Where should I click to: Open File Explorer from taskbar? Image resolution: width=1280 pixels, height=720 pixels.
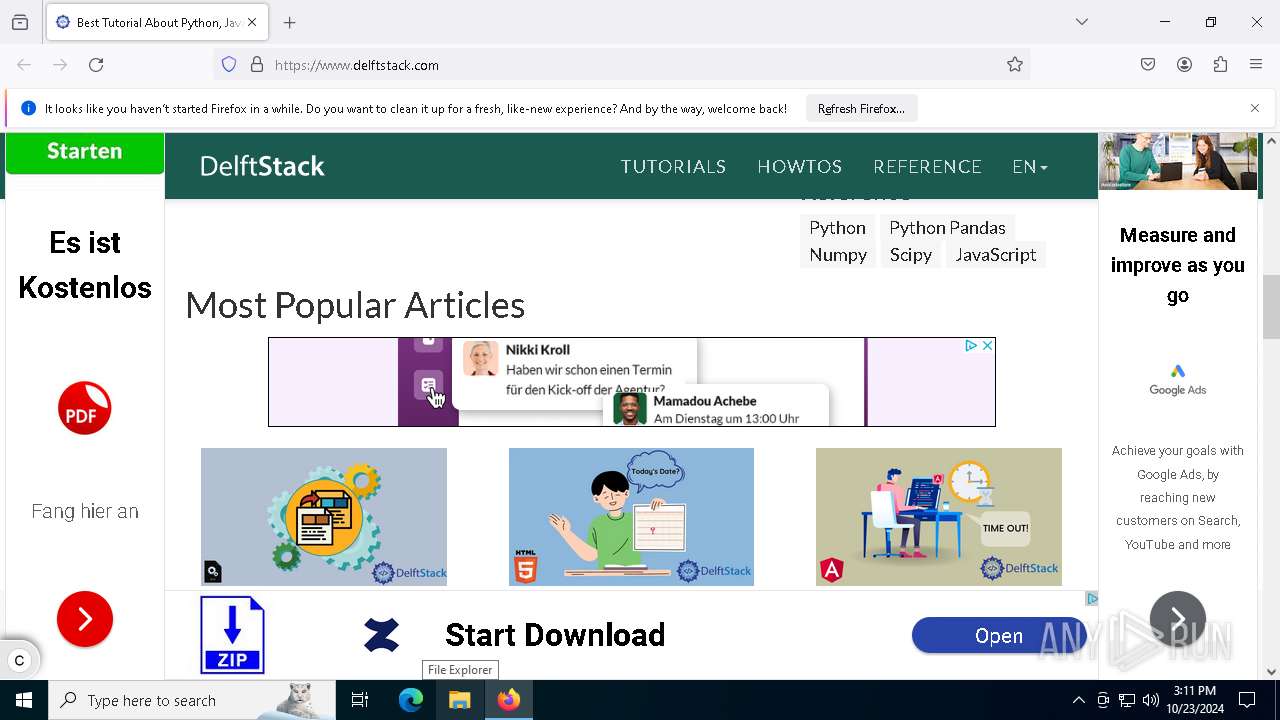click(x=459, y=700)
